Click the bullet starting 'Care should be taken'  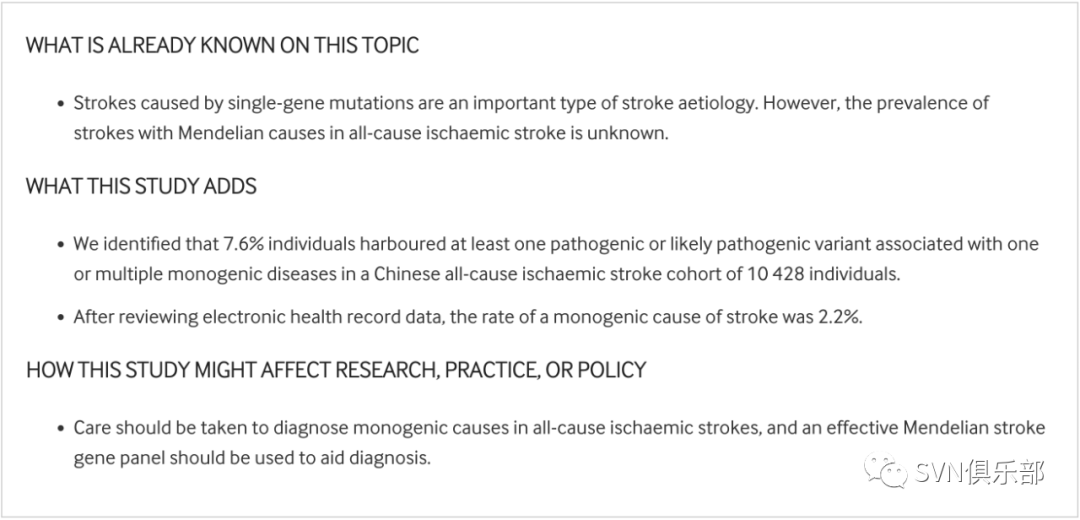coord(559,443)
